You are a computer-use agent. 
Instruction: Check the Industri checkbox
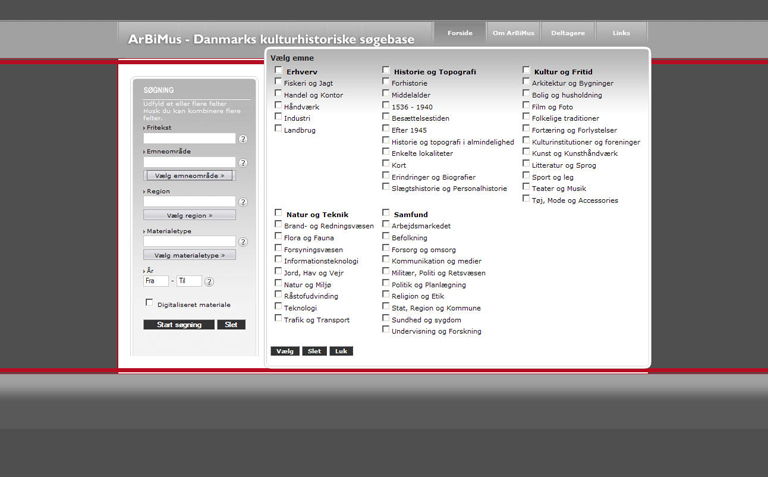pyautogui.click(x=278, y=117)
